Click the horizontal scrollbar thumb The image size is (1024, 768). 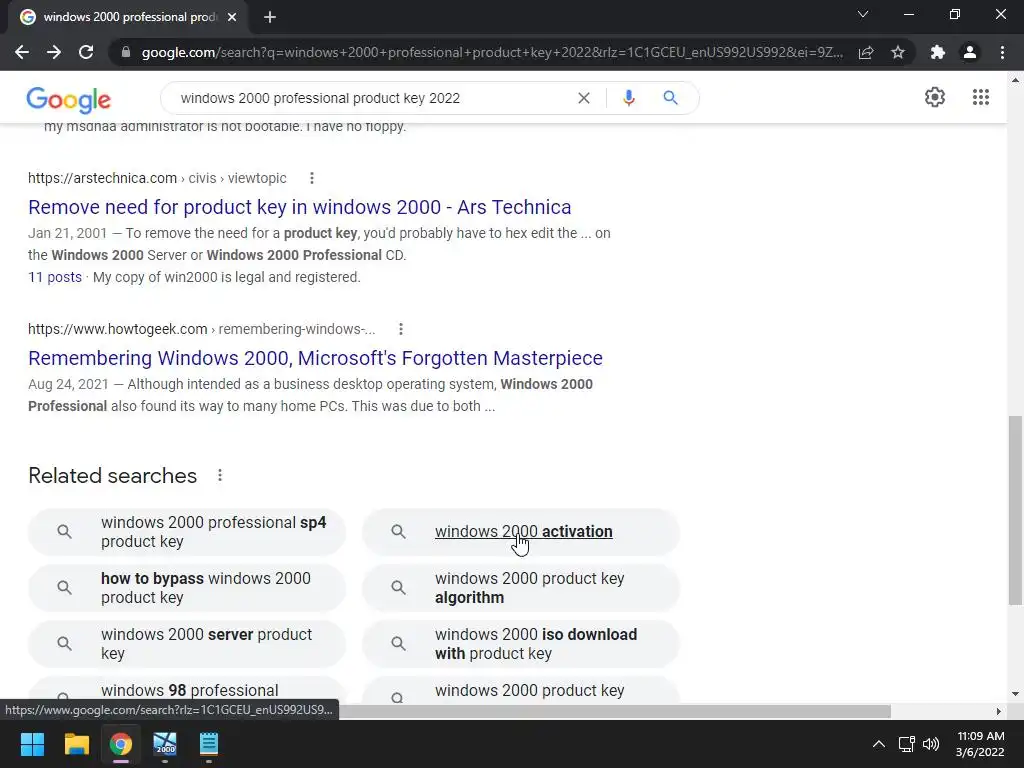pos(615,711)
